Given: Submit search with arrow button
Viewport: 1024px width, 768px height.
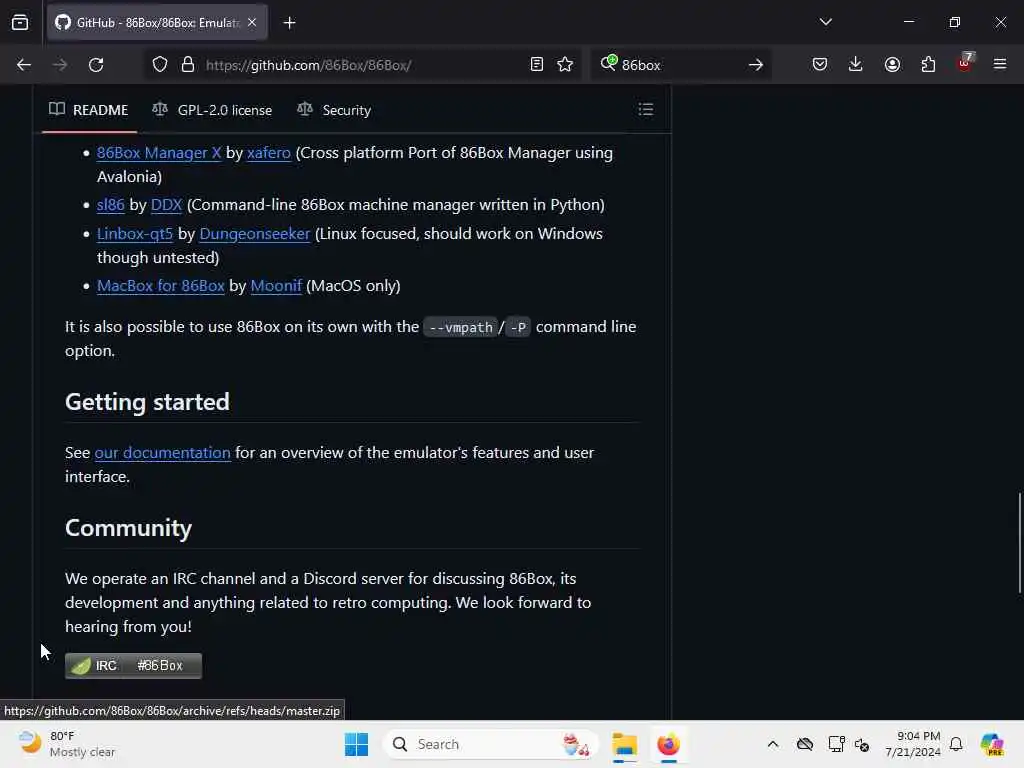Looking at the screenshot, I should point(756,65).
